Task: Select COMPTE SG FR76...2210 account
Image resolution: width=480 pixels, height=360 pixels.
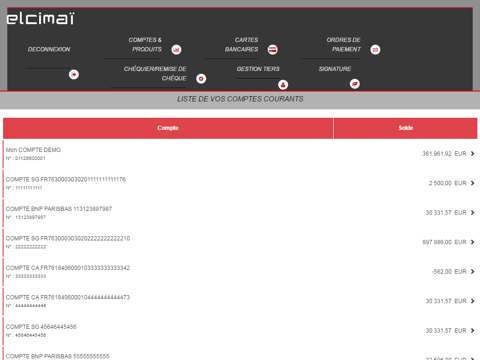Action: (x=68, y=238)
